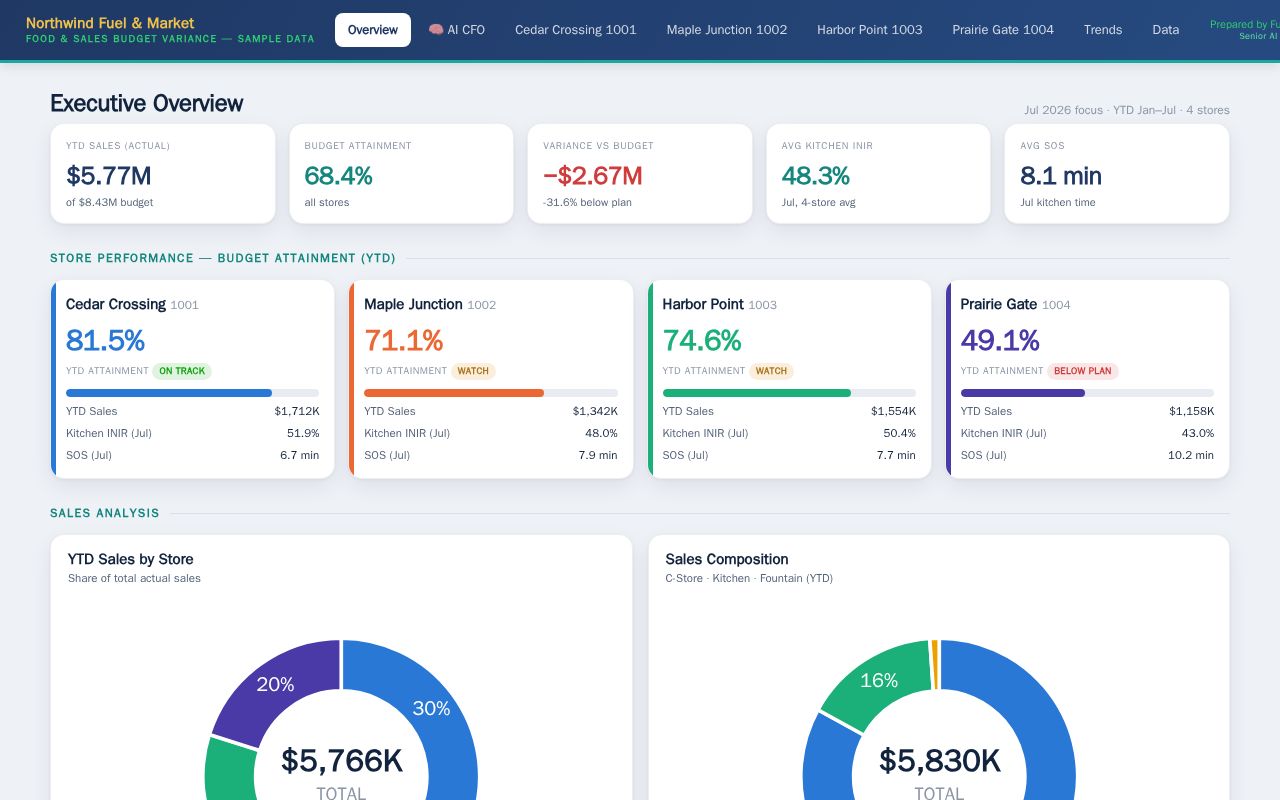Click the $5,830K donut total

[x=940, y=761]
